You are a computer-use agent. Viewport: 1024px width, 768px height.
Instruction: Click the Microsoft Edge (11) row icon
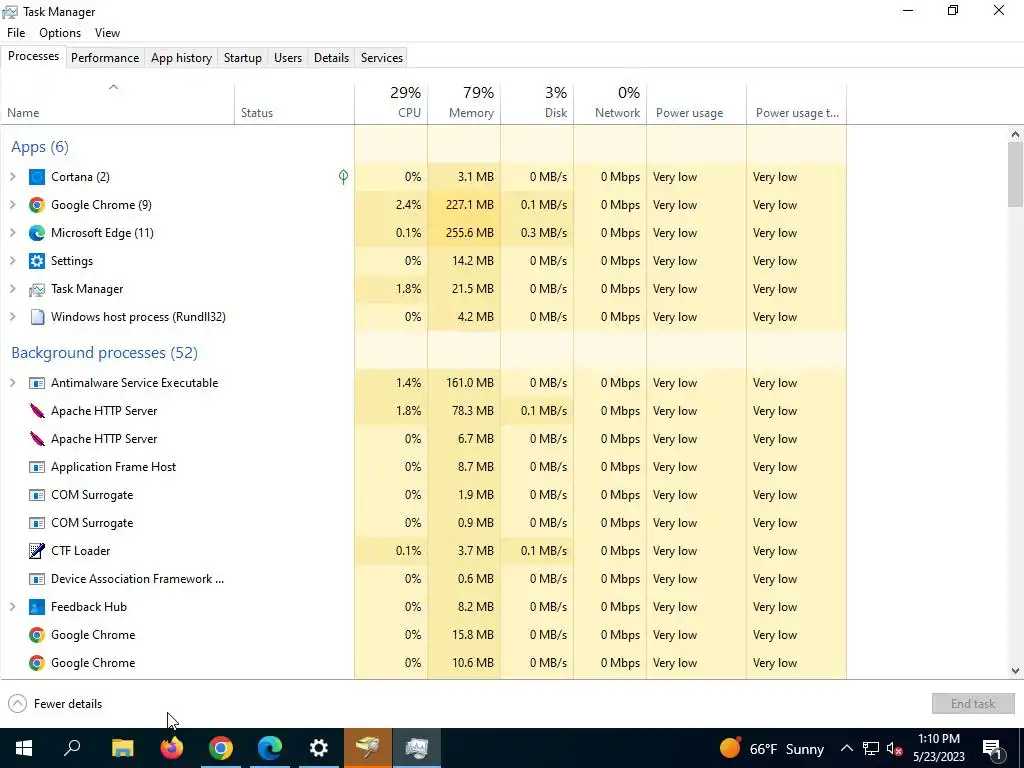point(37,233)
